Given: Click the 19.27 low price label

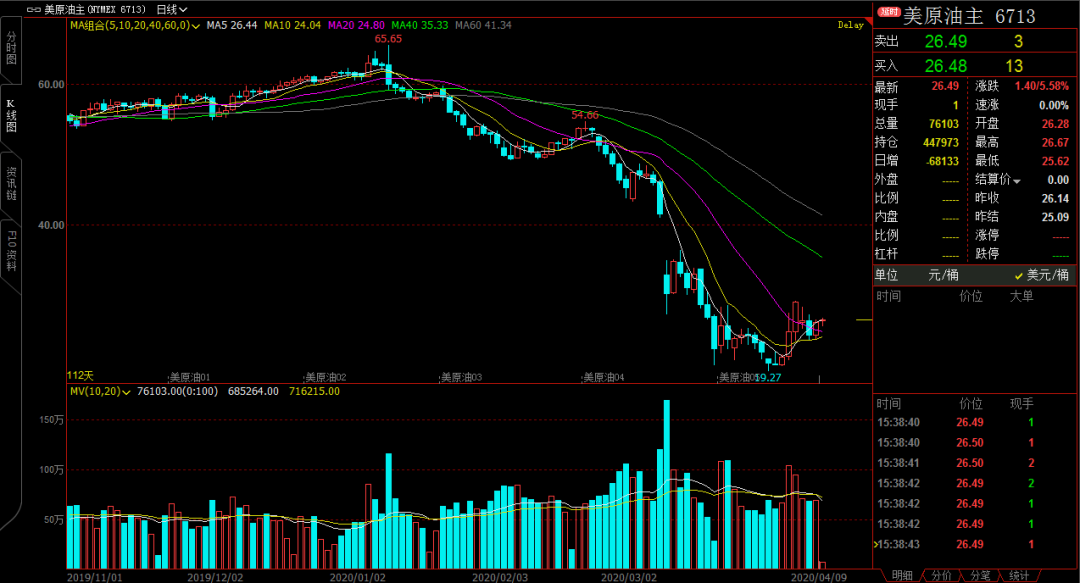Looking at the screenshot, I should [768, 378].
